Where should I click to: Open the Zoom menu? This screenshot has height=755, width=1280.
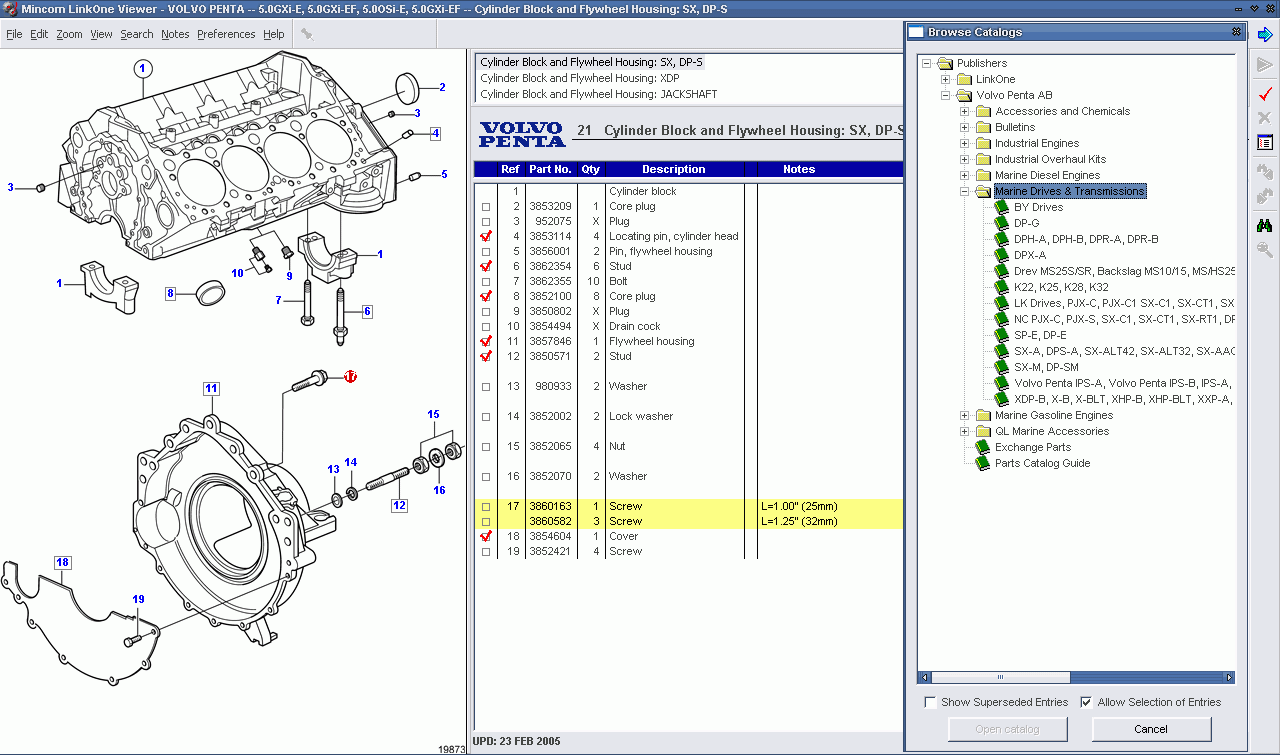point(69,34)
